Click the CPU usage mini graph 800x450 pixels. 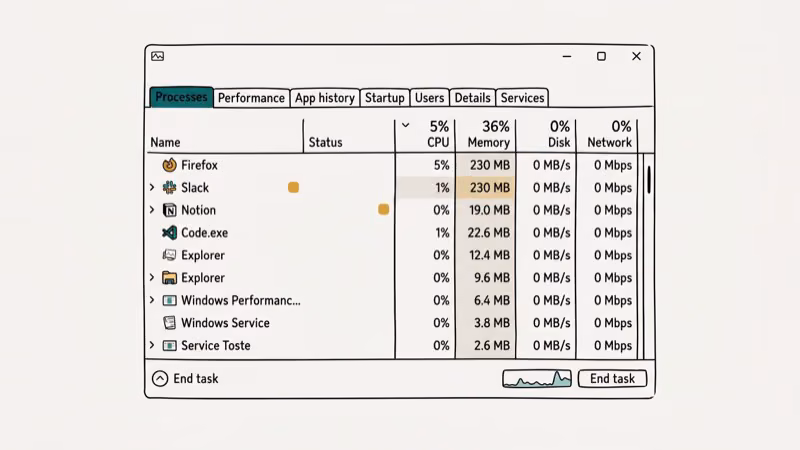(537, 379)
